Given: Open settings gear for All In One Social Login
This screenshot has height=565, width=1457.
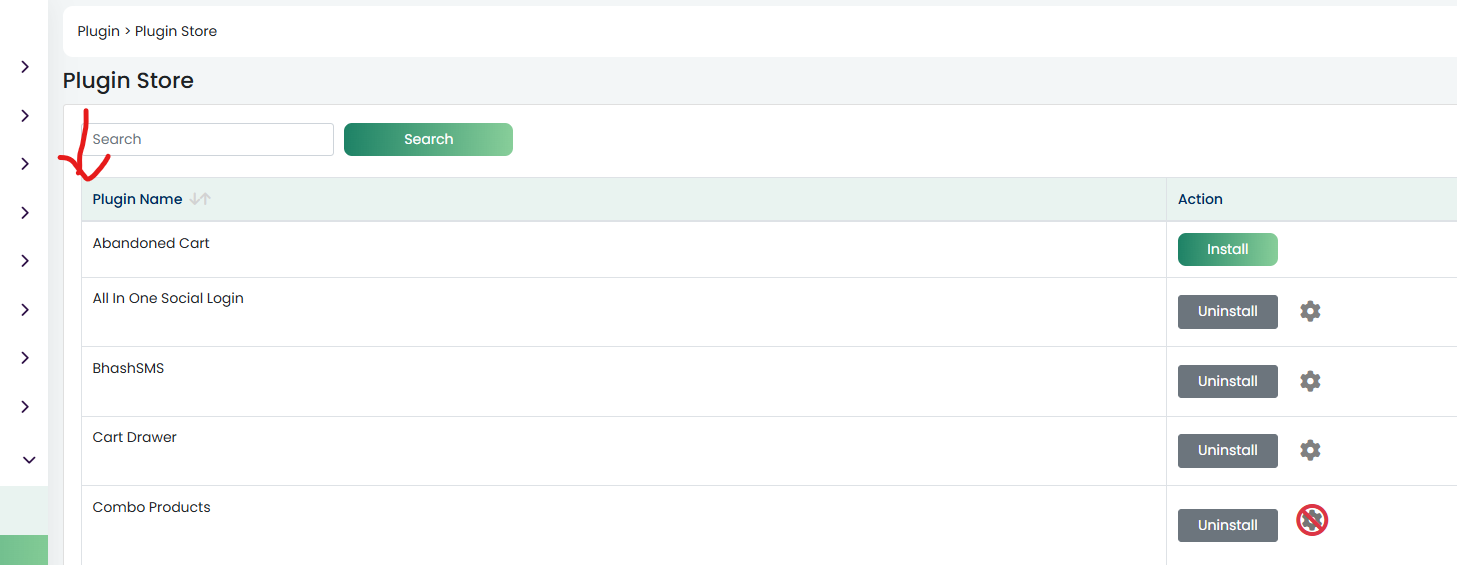Looking at the screenshot, I should click(1310, 311).
